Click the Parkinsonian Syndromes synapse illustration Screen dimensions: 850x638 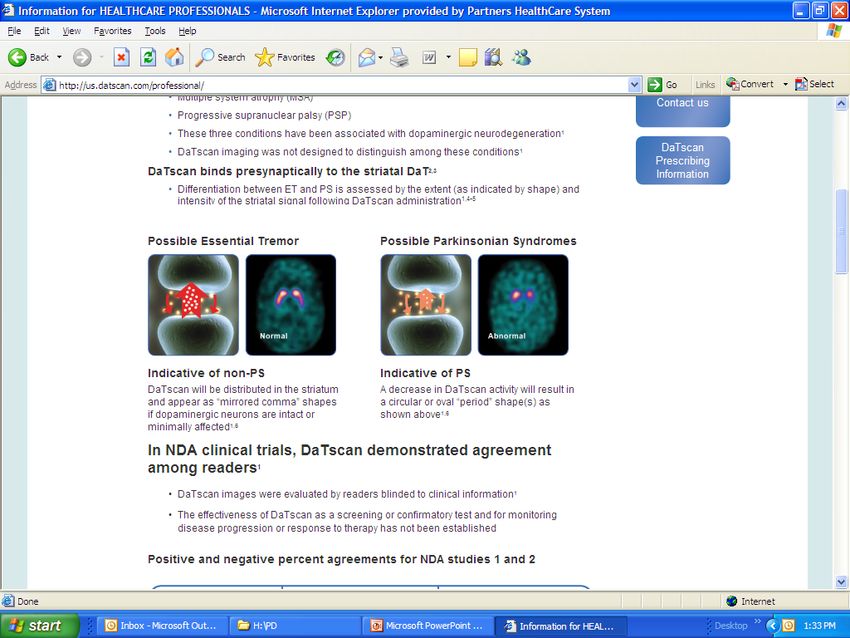click(426, 305)
